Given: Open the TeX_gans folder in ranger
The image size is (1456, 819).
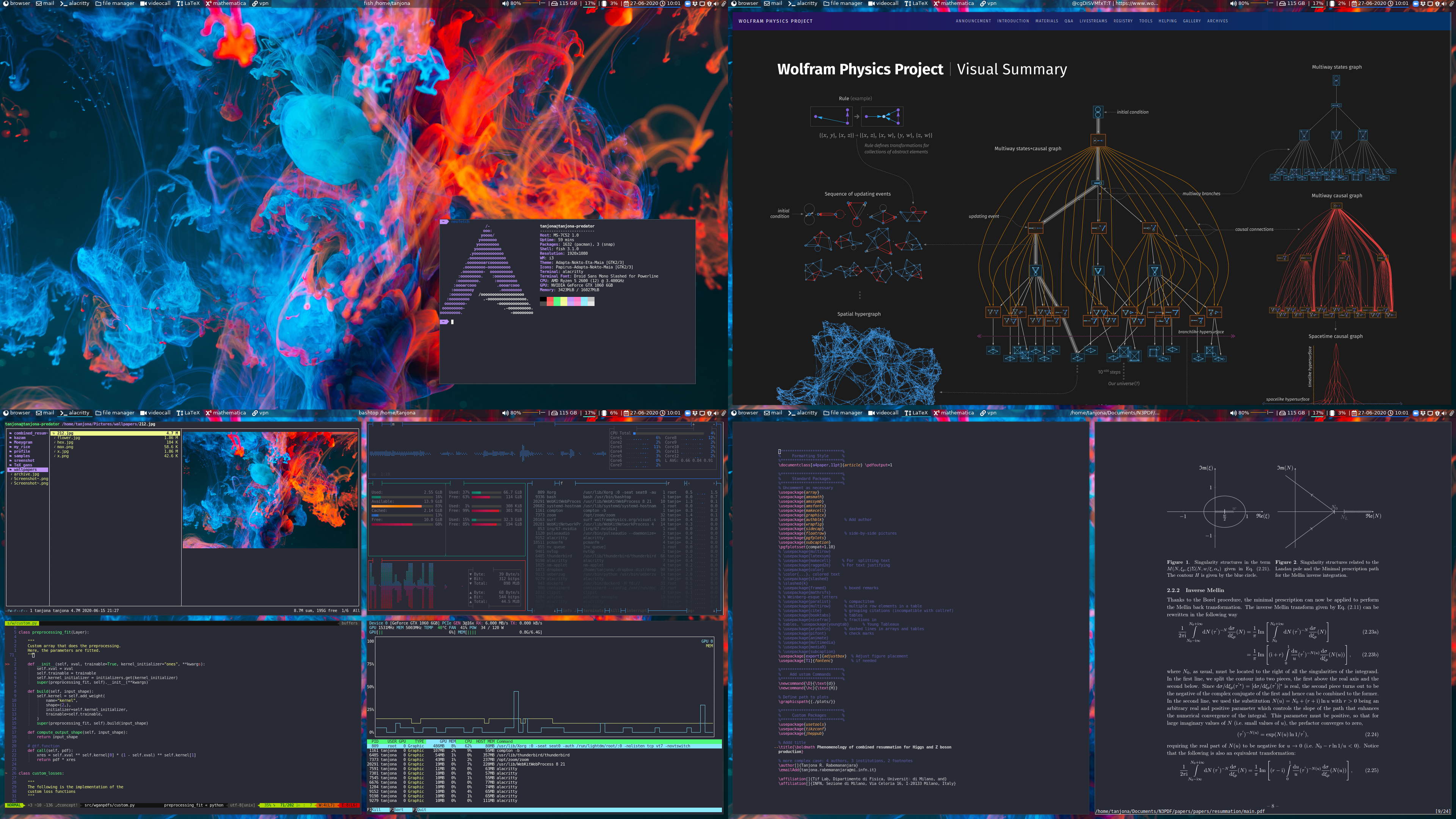Looking at the screenshot, I should [23, 465].
